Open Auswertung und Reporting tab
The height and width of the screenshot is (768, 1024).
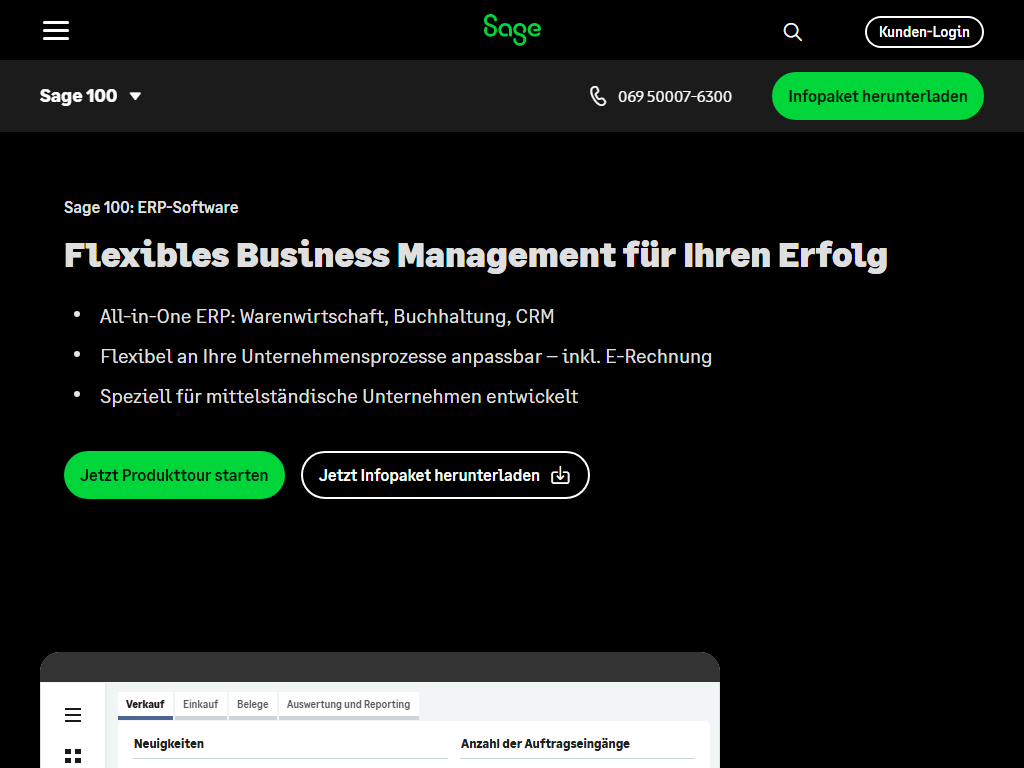coord(348,705)
